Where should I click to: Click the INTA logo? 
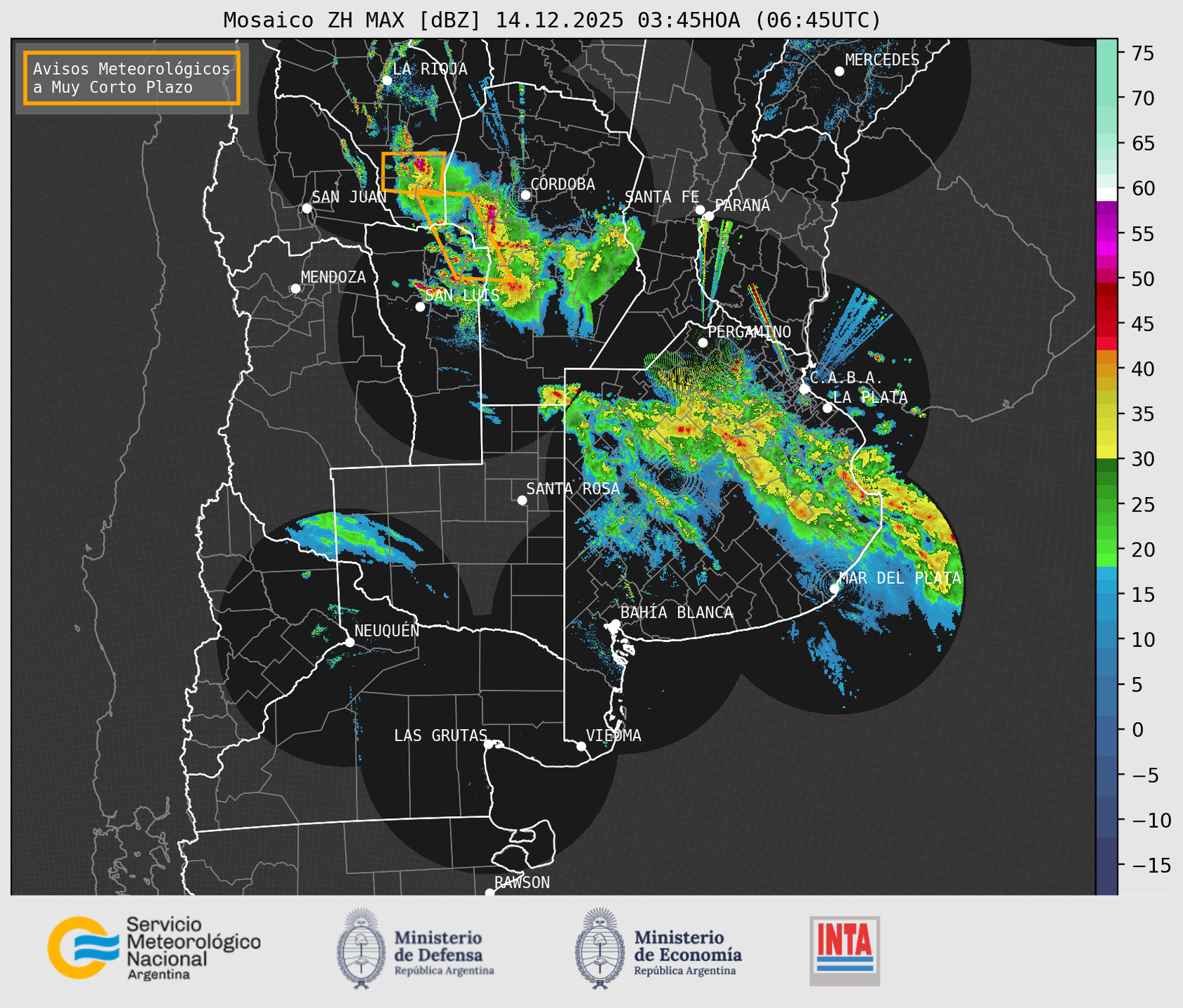[844, 951]
